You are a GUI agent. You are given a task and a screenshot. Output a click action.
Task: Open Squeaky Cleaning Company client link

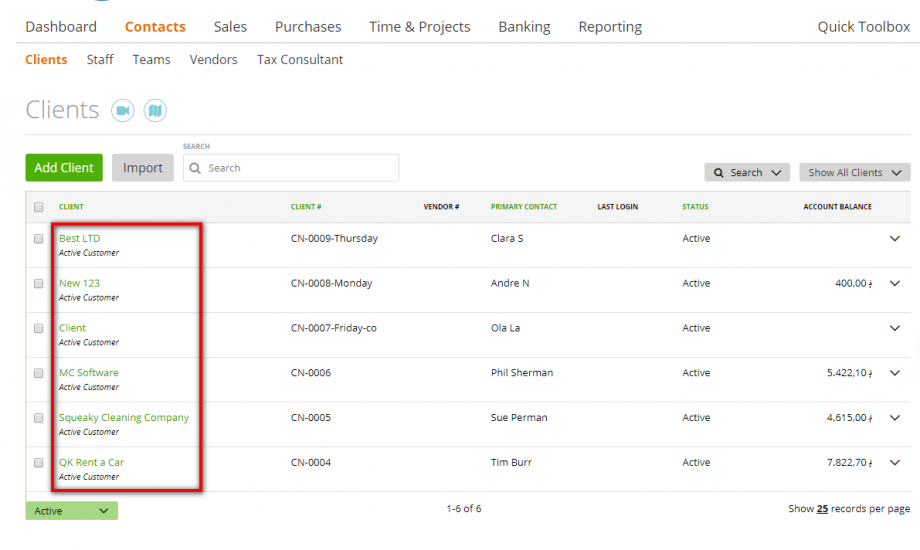(x=124, y=417)
